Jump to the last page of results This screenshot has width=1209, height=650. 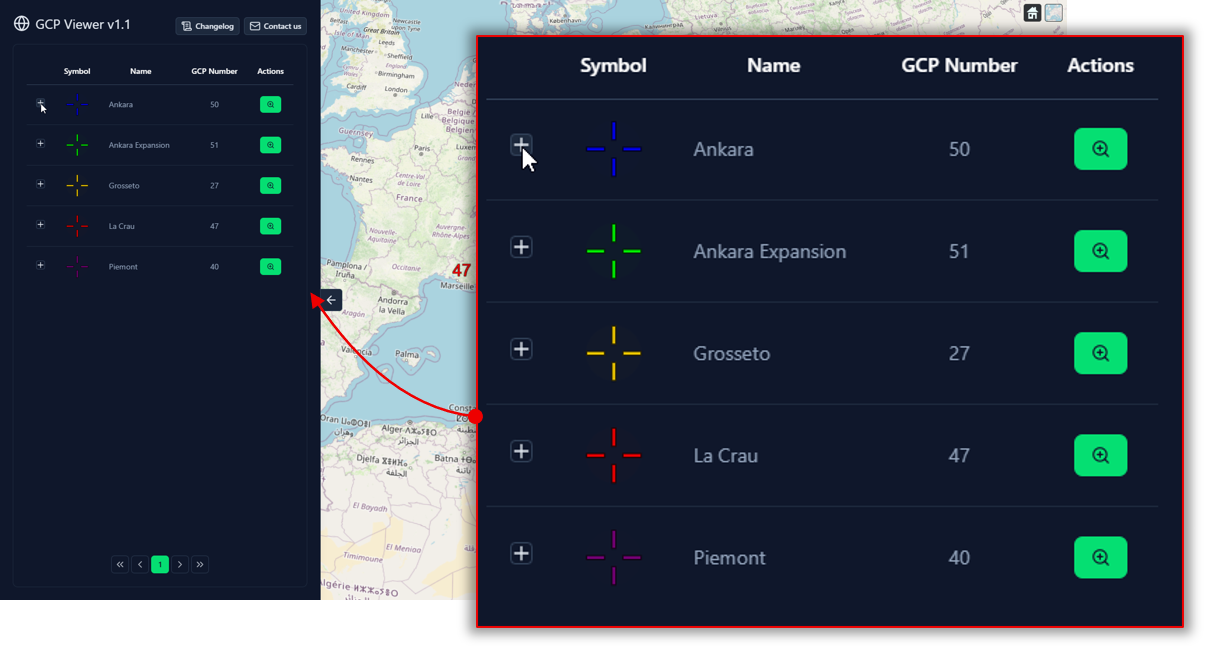[200, 565]
